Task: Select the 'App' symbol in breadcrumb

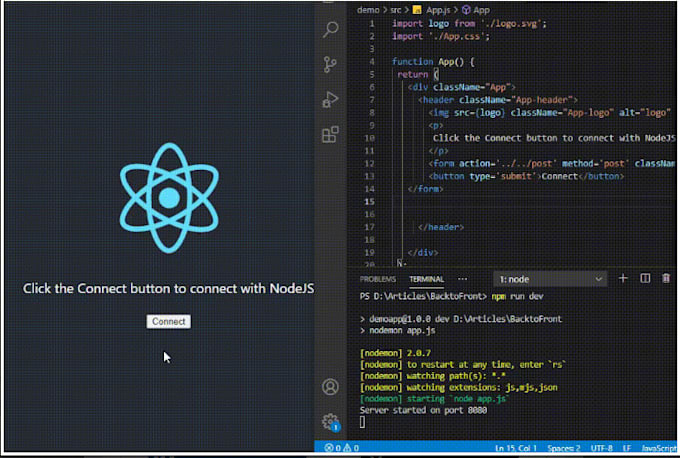Action: [476, 10]
